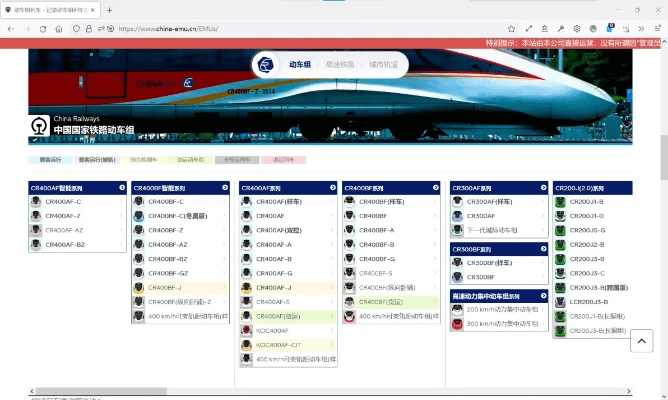Toggle the 载客运行 legend filter
Viewport: 668px width, 400px height.
50,159
